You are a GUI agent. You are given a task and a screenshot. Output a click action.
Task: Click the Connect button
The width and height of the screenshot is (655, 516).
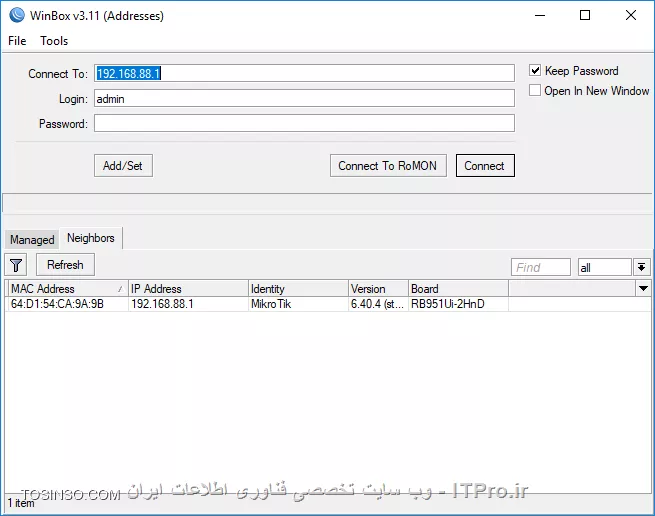point(485,165)
